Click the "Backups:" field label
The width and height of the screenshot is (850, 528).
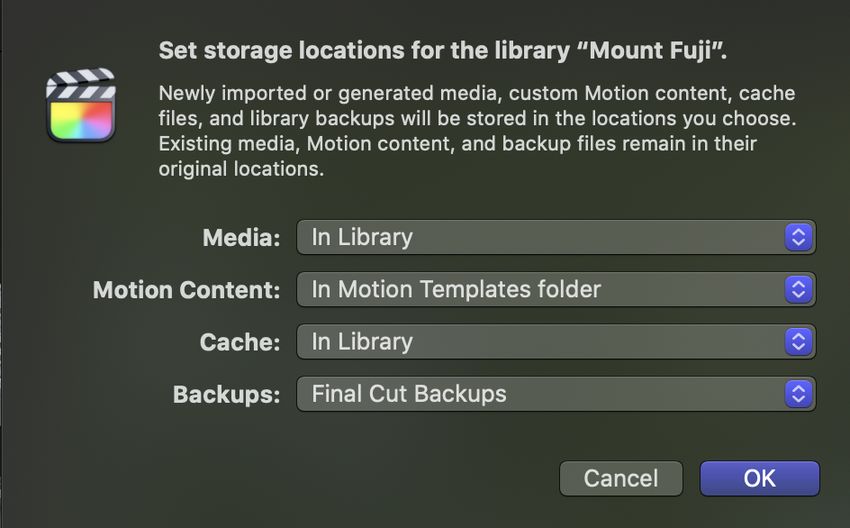coord(227,395)
